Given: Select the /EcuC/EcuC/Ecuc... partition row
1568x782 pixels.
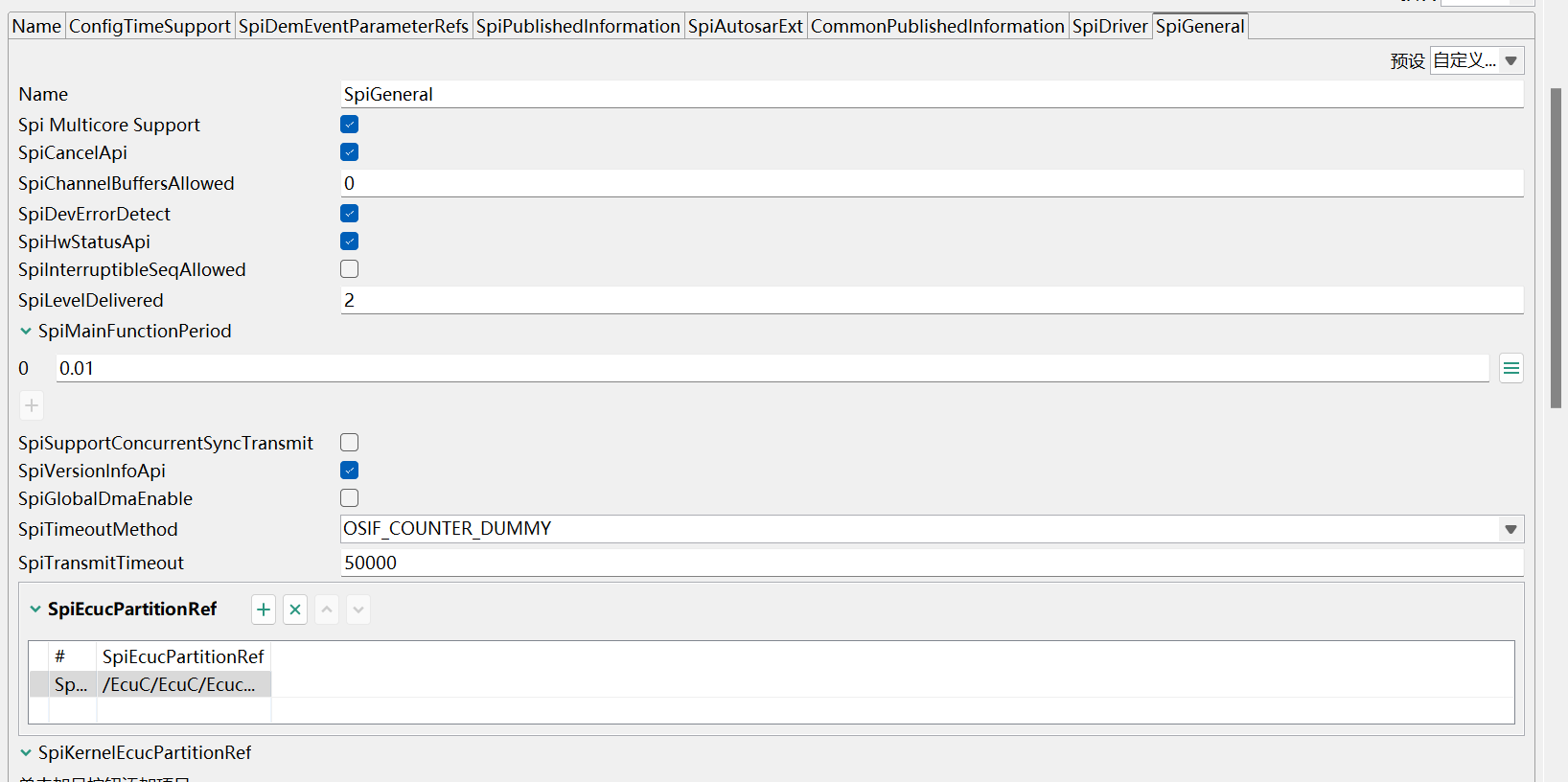Looking at the screenshot, I should 179,684.
